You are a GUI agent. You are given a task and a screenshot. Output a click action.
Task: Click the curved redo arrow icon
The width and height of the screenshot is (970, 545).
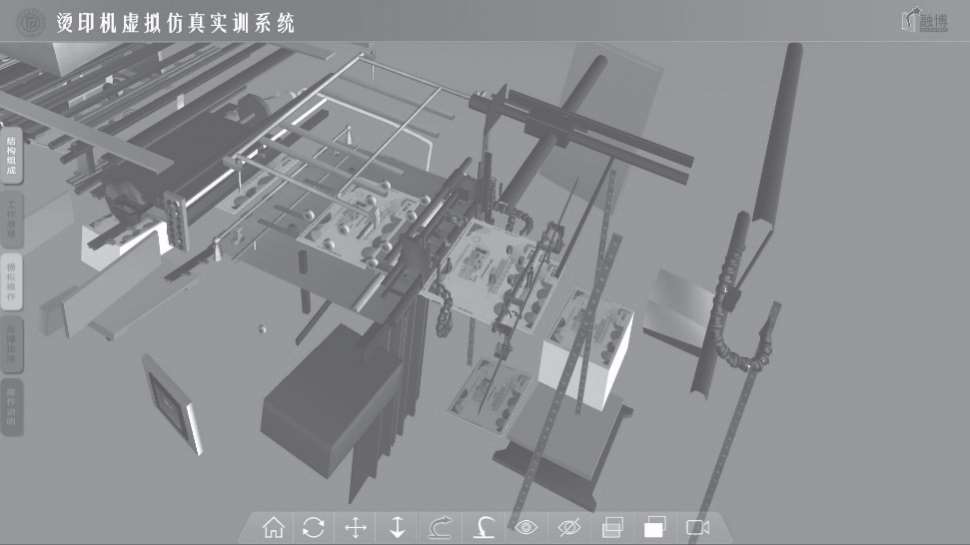(441, 528)
